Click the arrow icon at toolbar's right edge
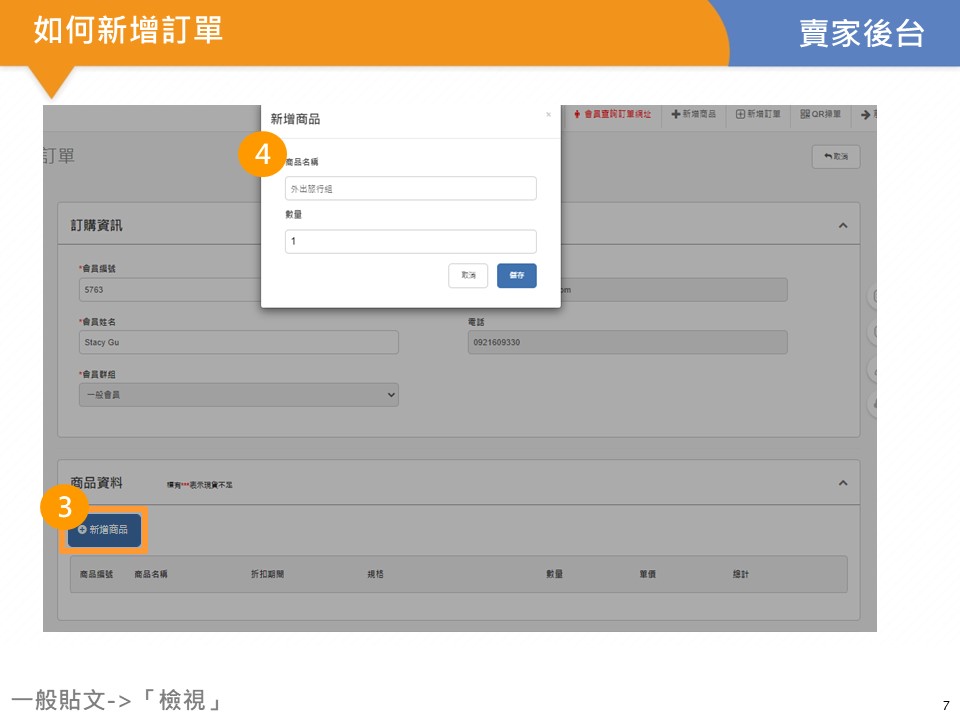Image resolution: width=960 pixels, height=720 pixels. [x=866, y=115]
